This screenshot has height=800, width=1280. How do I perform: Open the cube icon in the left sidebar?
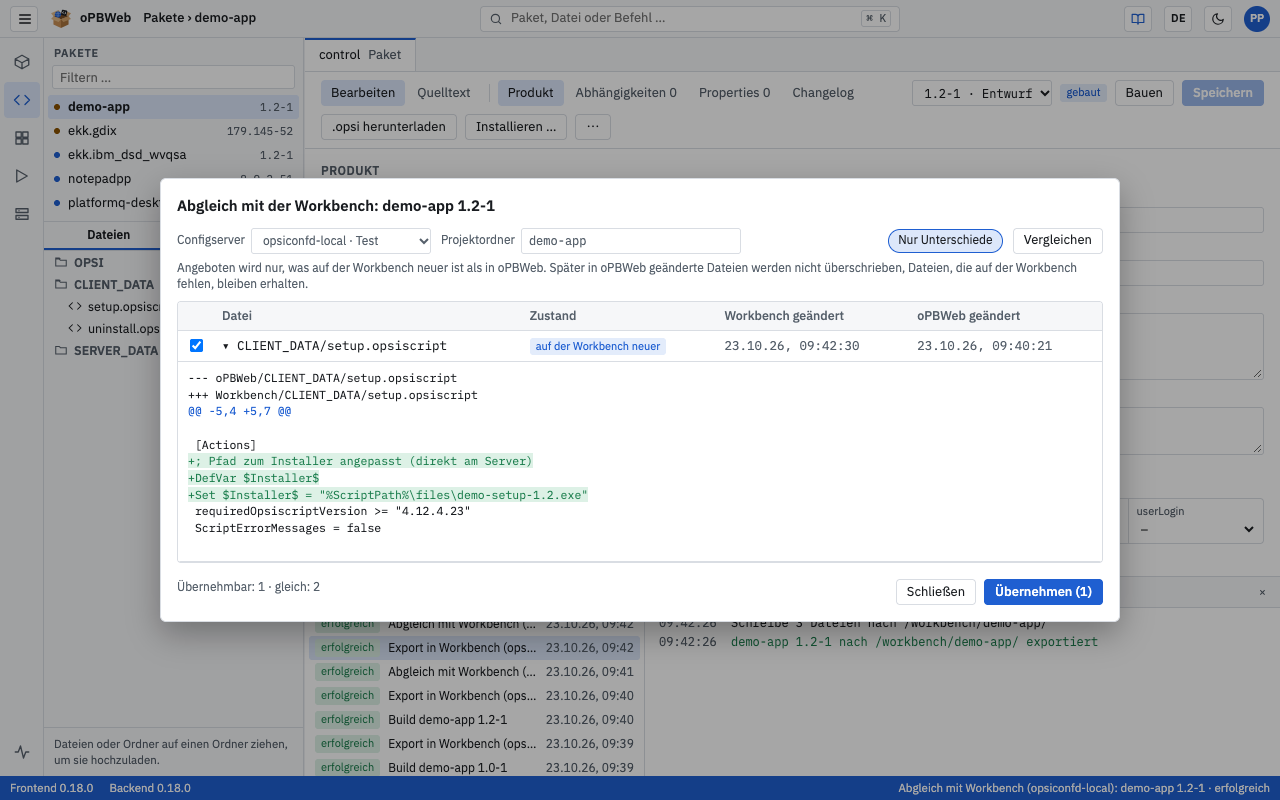pyautogui.click(x=22, y=62)
